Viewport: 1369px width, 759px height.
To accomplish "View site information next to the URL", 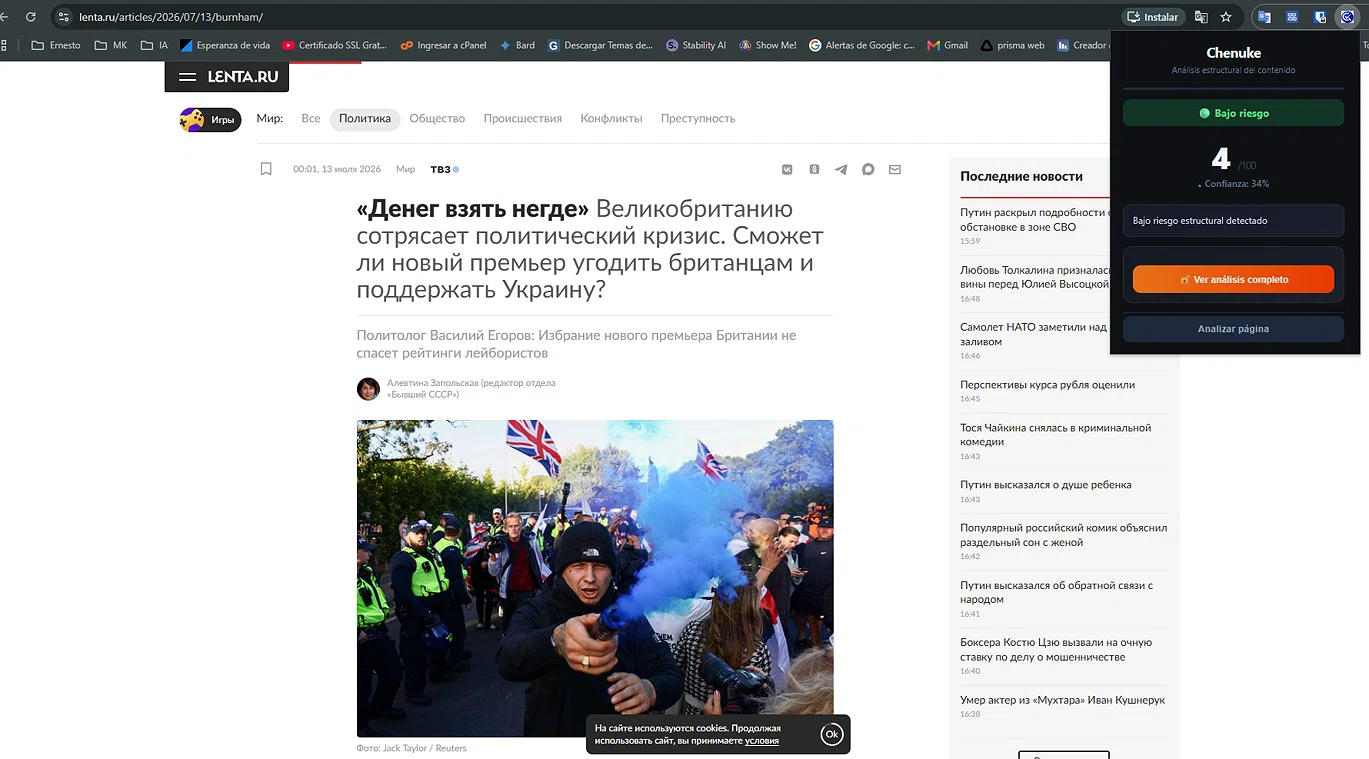I will (x=64, y=17).
